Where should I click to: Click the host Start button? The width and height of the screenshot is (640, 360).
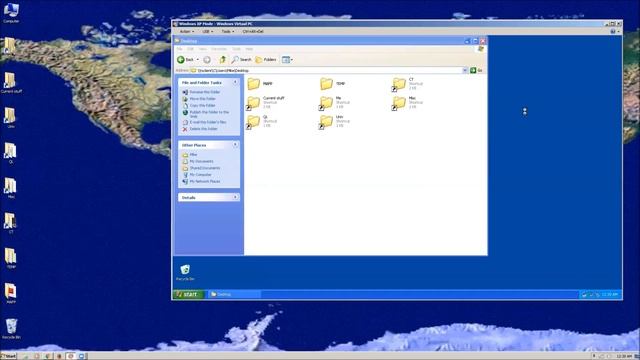click(x=9, y=356)
